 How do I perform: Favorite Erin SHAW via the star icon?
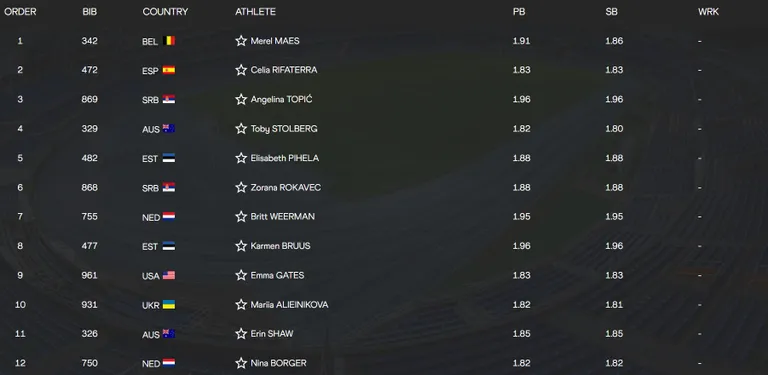[x=241, y=334]
